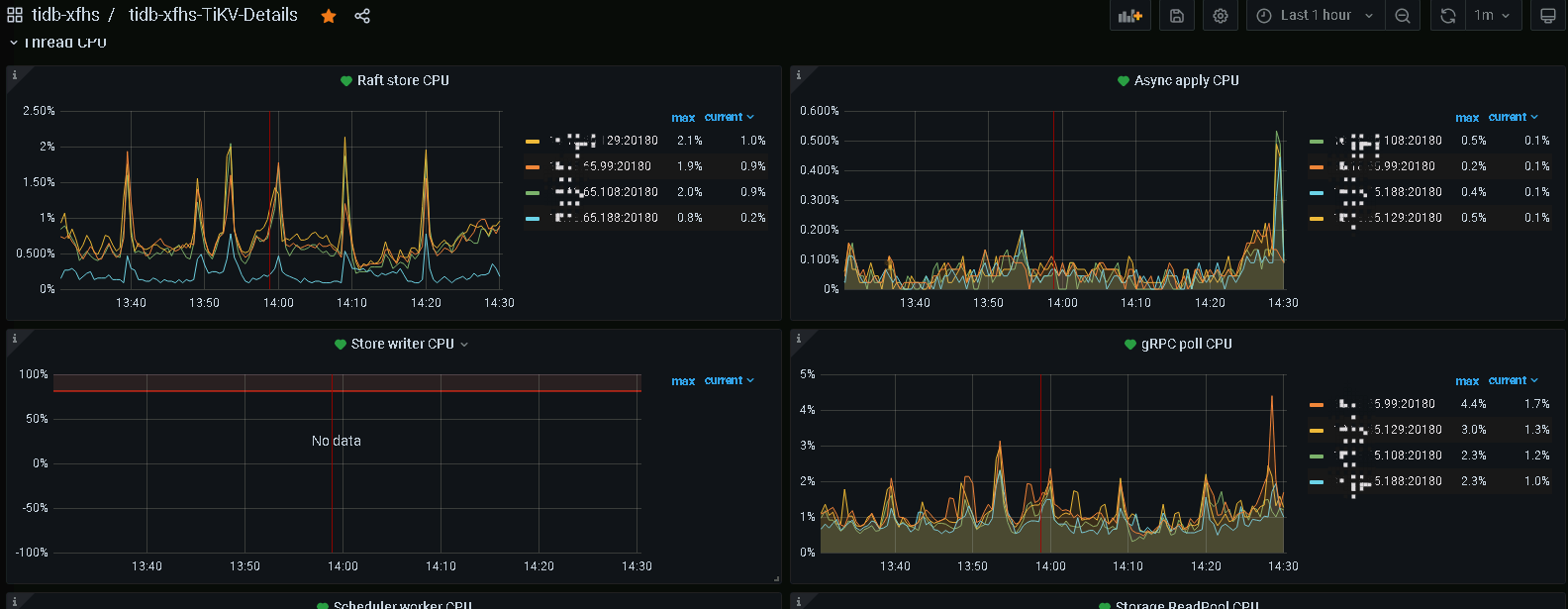Toggle the 5.99:20180 series in gRPC poll CPU legend

coord(1404,404)
